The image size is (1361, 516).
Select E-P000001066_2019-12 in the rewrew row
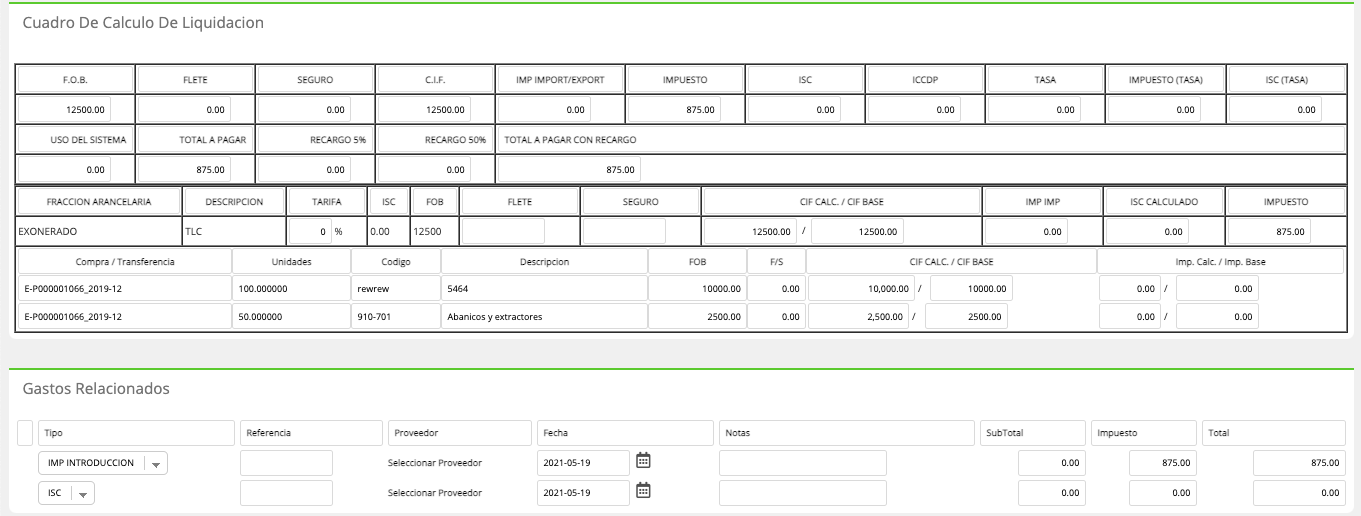coord(124,288)
